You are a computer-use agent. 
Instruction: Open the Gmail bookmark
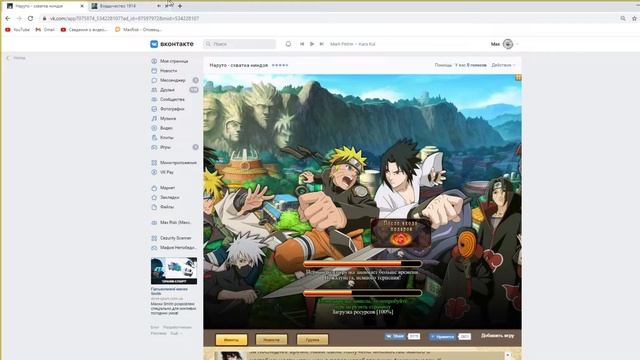pos(45,30)
